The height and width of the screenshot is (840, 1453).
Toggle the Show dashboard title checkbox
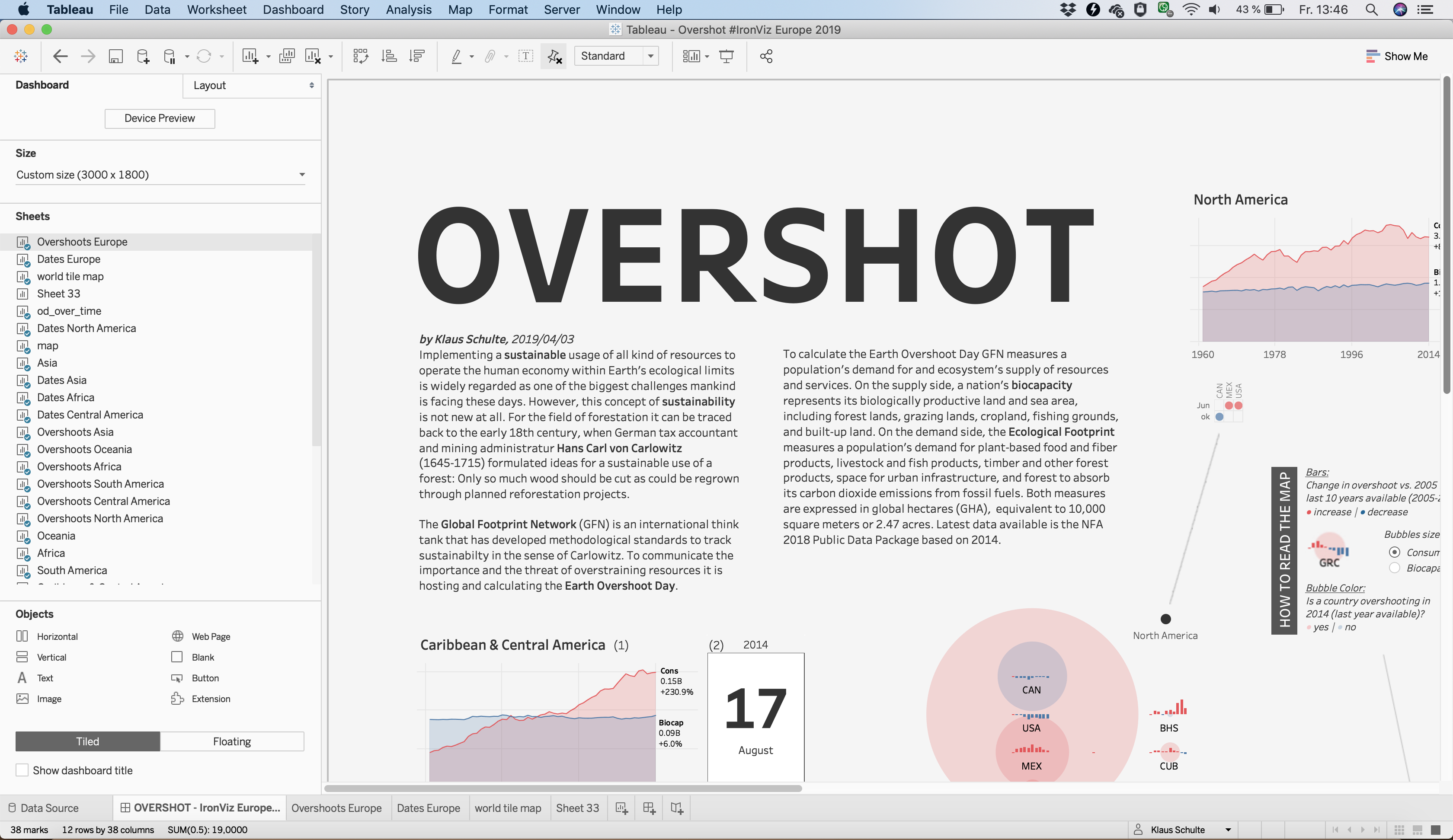[22, 770]
